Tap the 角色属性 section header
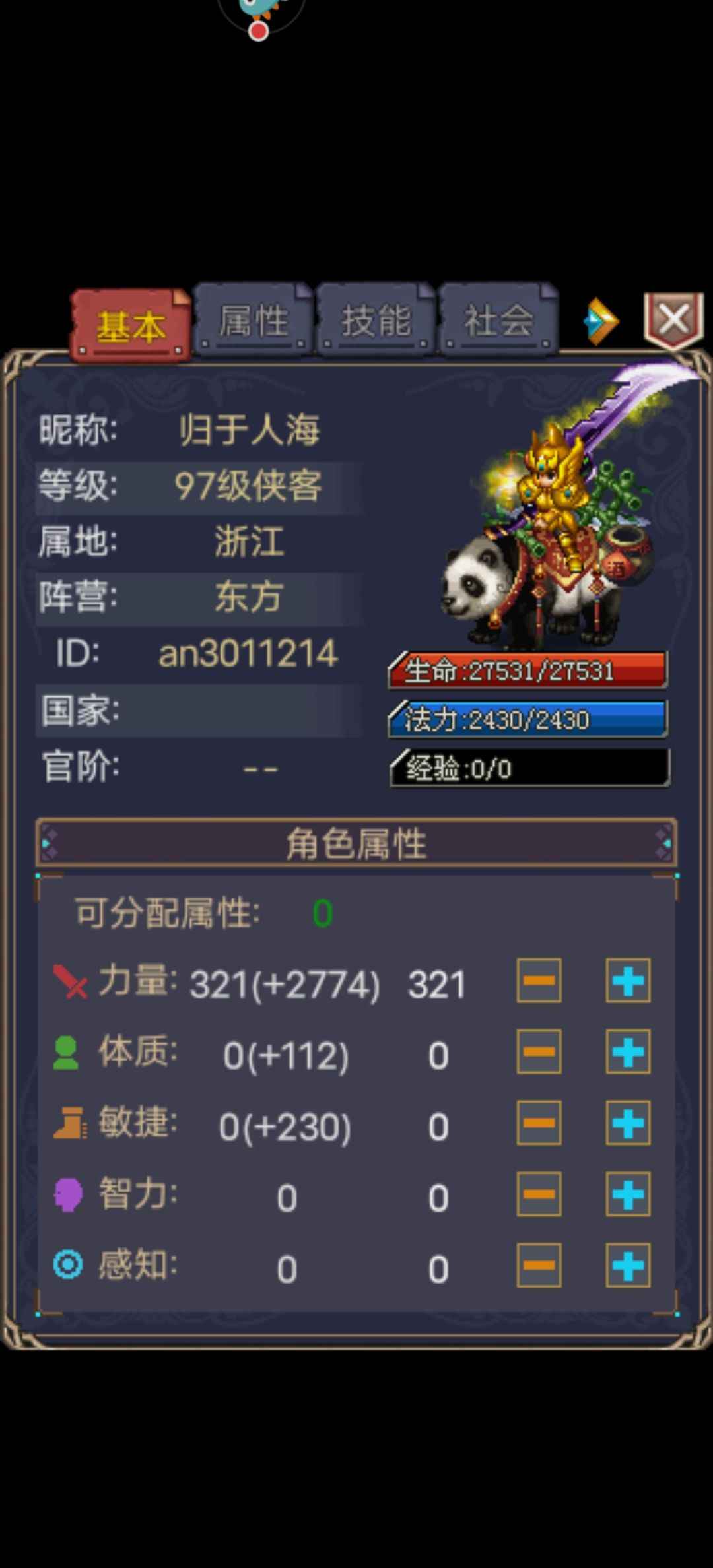Screen dimensions: 713x1568 [356, 843]
